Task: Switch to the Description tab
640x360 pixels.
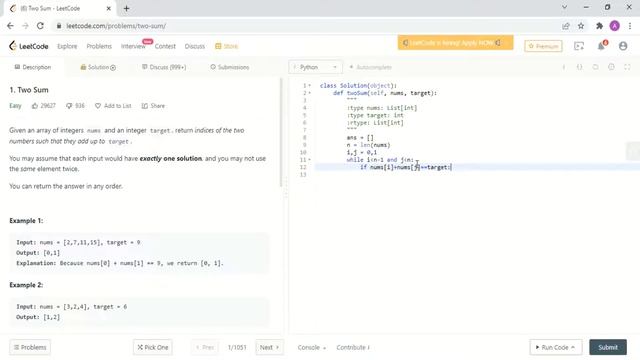Action: pyautogui.click(x=33, y=67)
